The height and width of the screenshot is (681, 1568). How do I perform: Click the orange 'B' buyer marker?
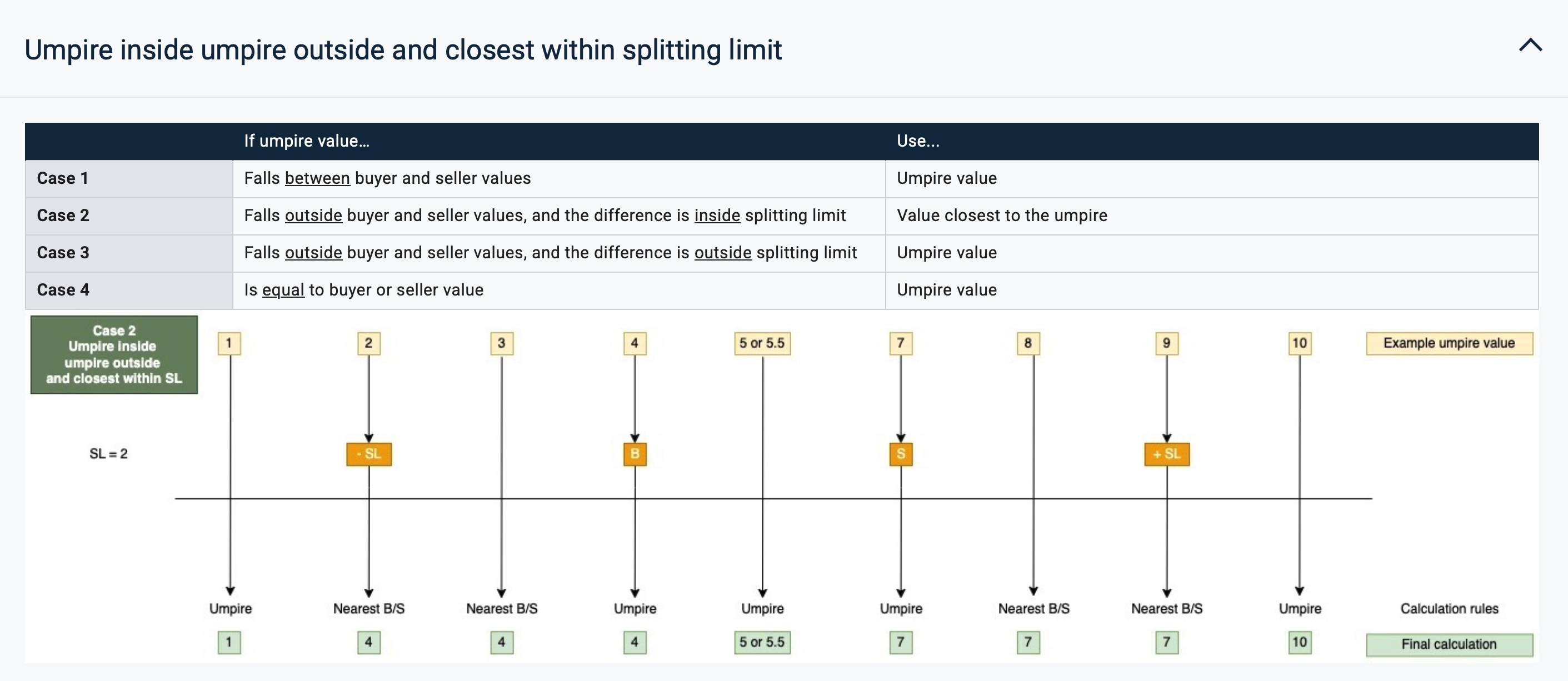(635, 454)
